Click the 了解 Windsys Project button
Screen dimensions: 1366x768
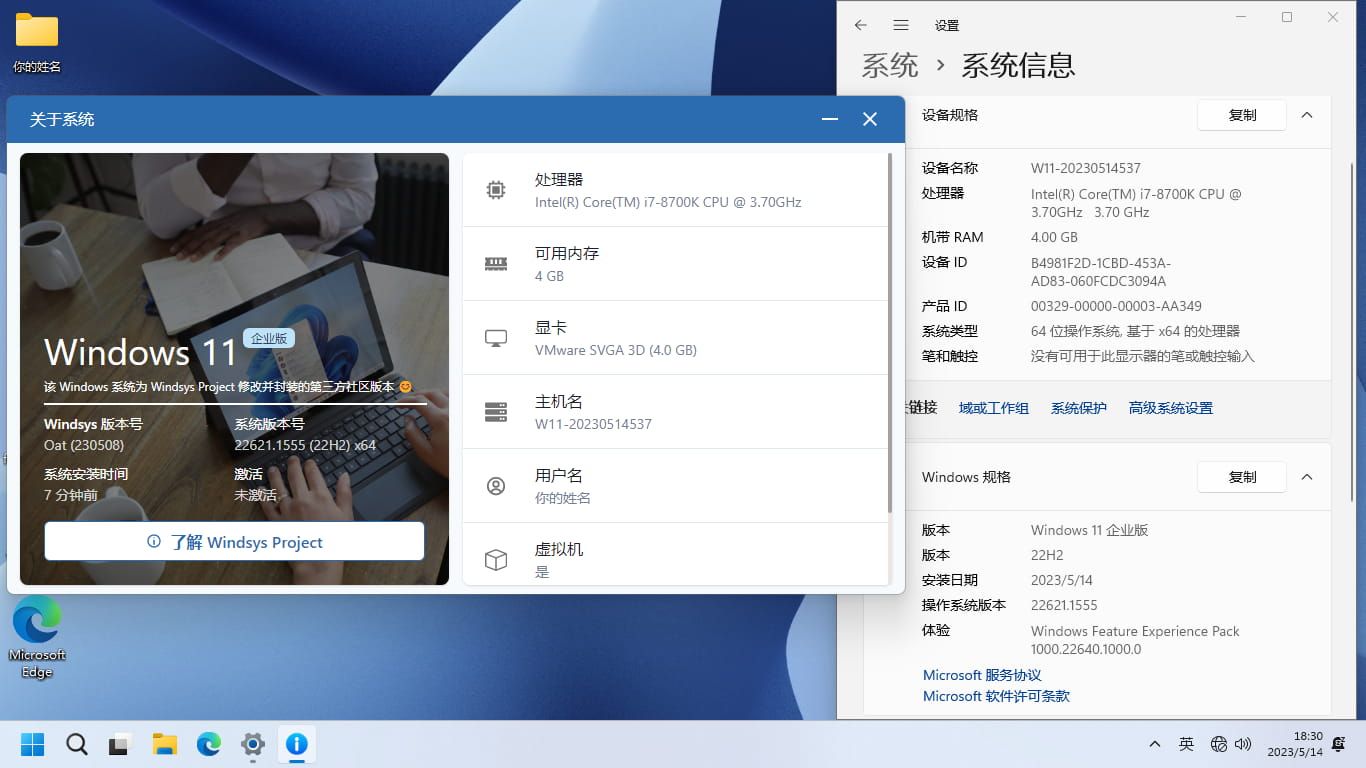point(234,542)
